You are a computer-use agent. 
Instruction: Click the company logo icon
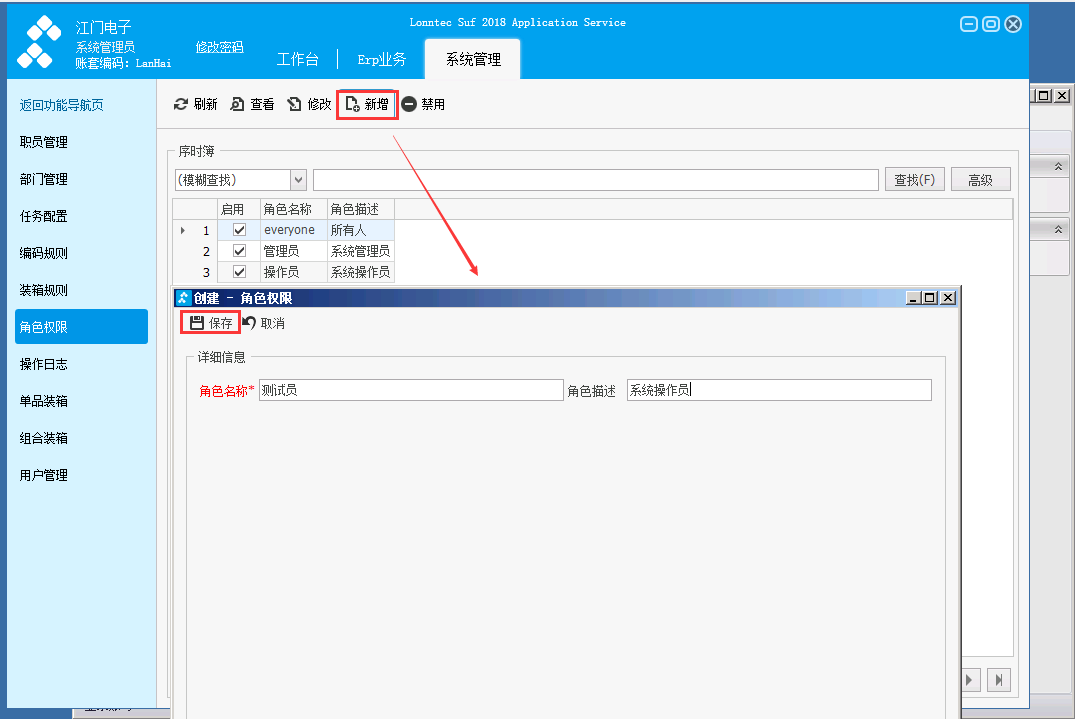pos(40,42)
